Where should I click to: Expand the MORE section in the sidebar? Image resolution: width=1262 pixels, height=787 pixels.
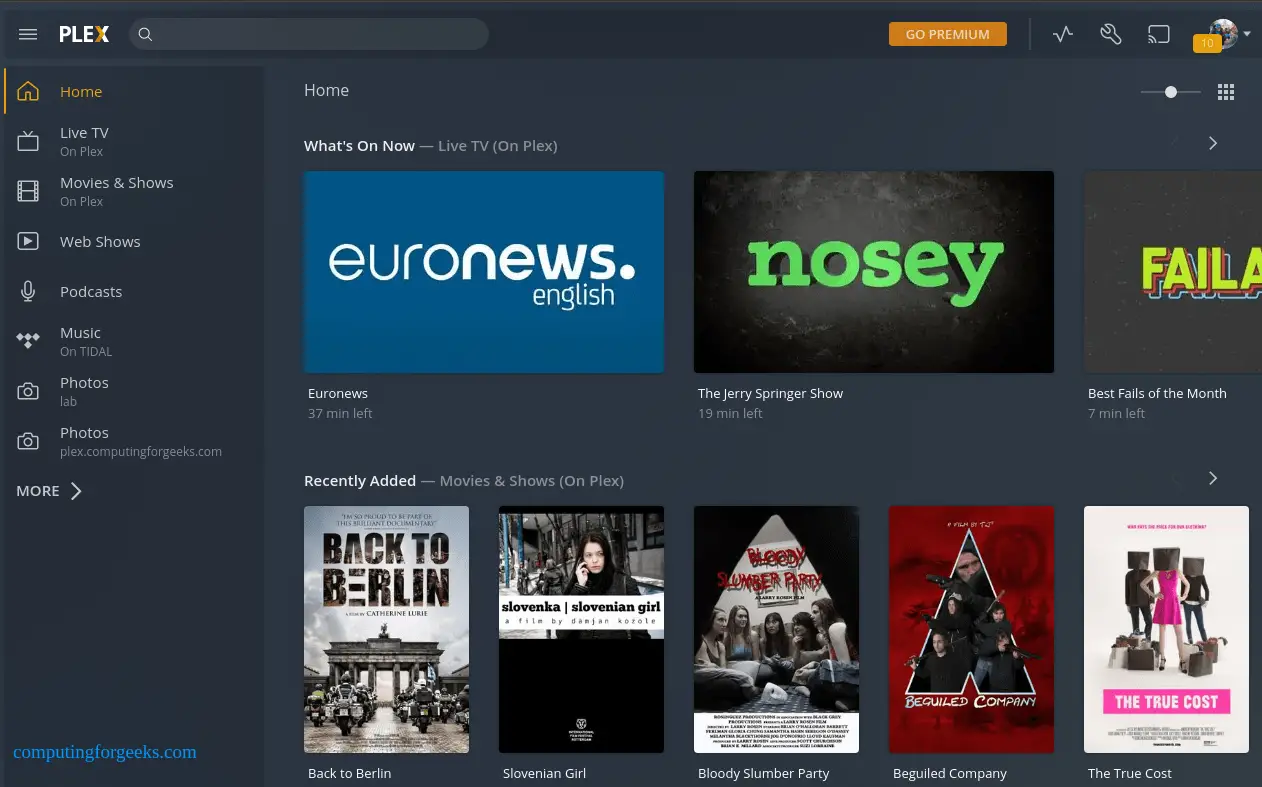click(x=48, y=490)
